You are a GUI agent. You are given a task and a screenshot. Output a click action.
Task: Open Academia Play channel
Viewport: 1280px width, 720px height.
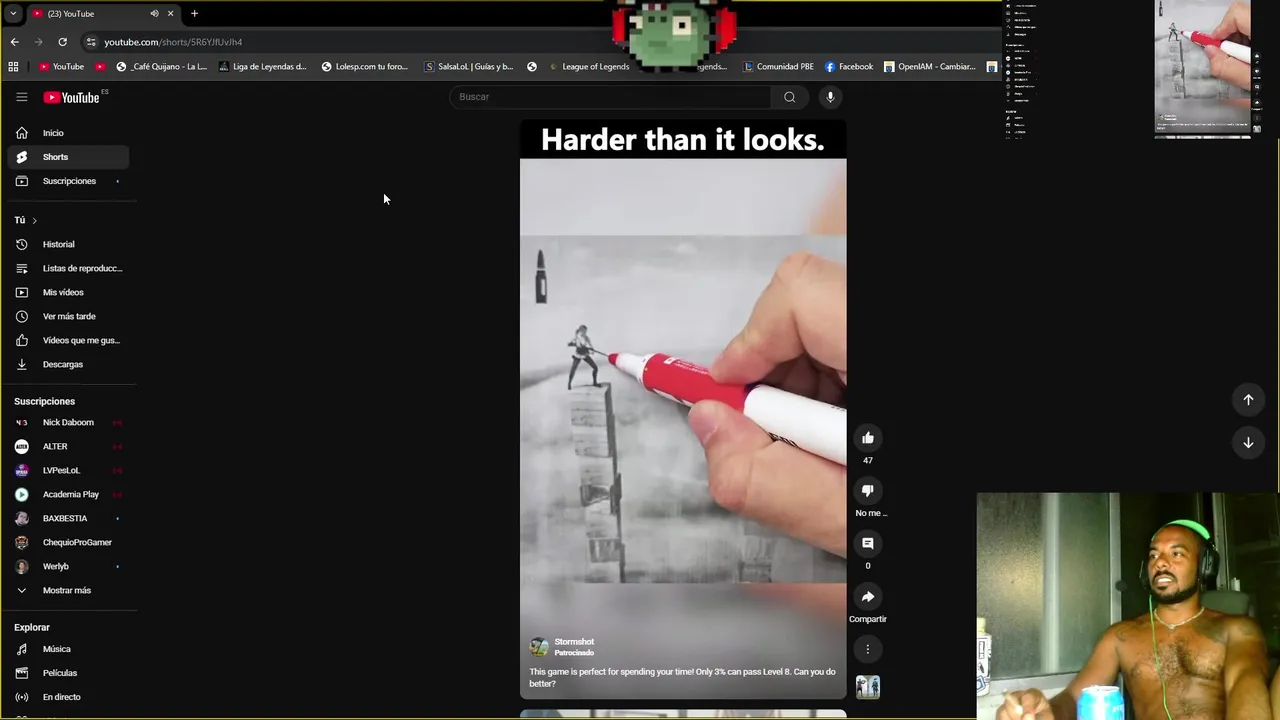(68, 494)
